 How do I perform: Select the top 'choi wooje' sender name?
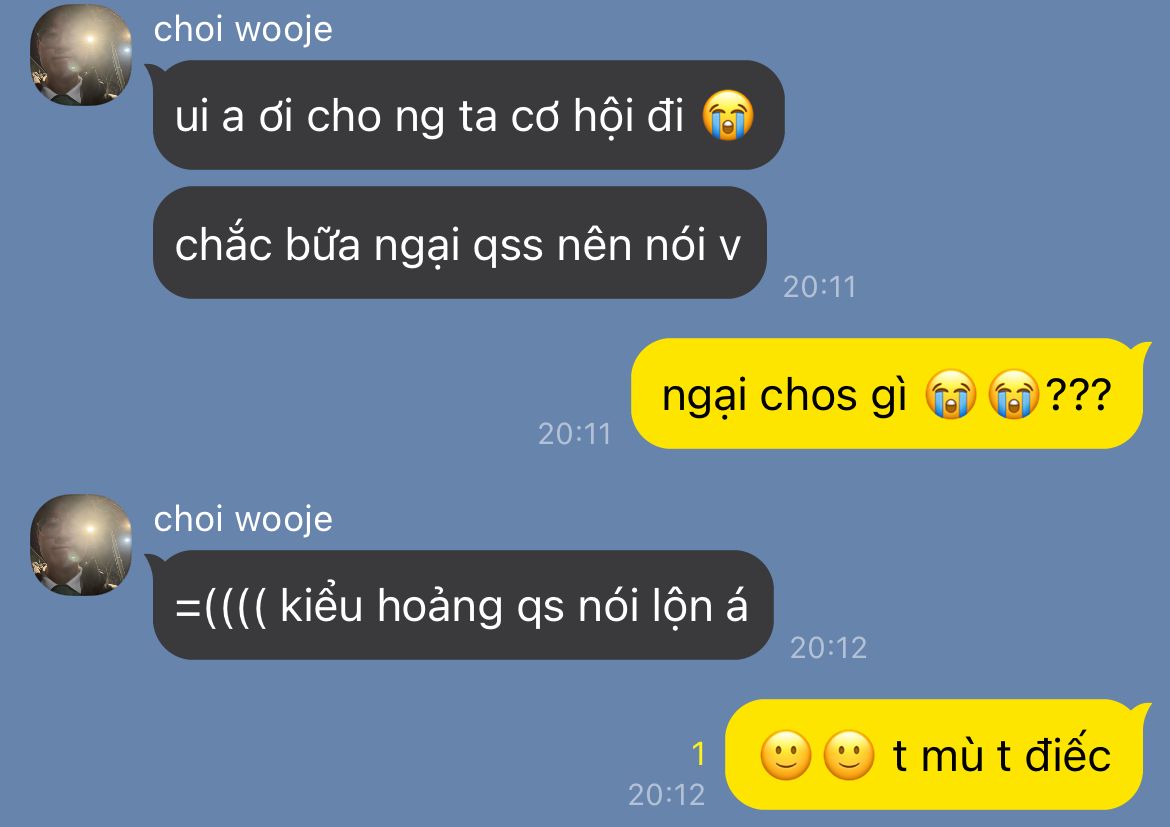(x=243, y=31)
